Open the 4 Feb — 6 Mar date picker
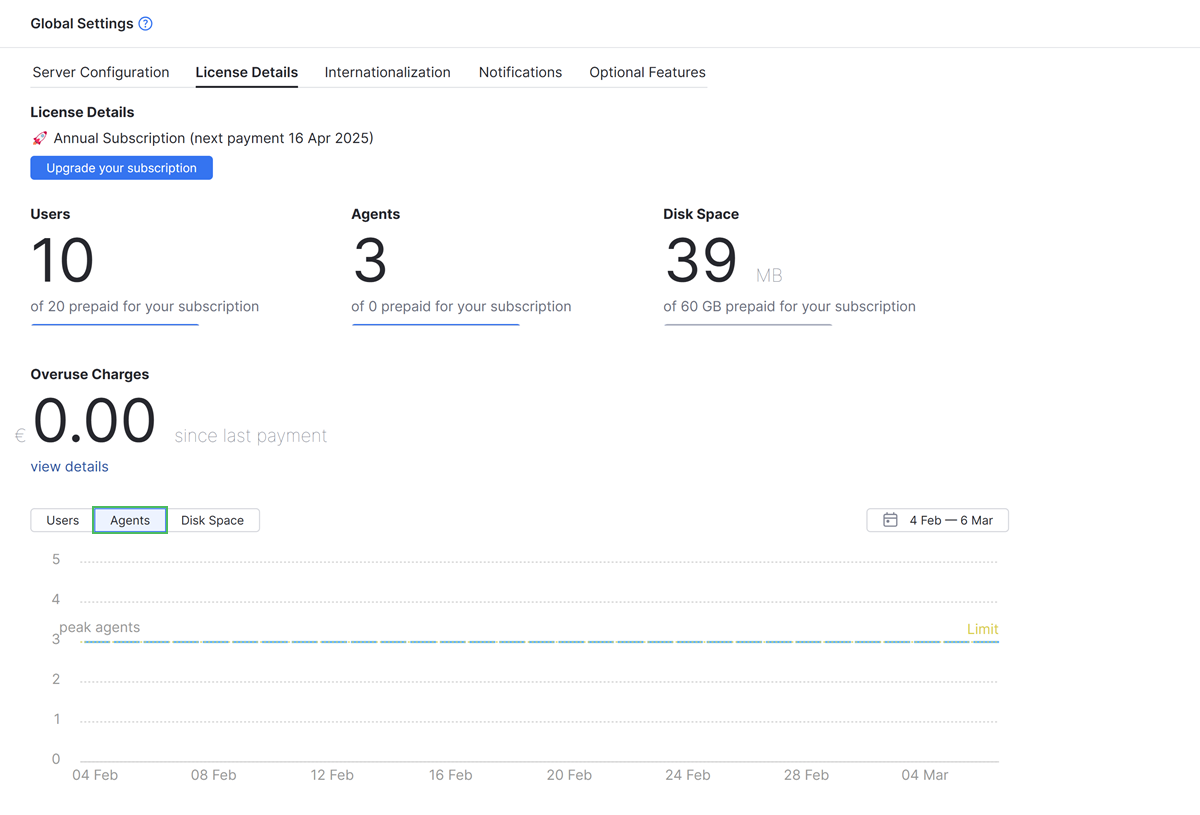1200x815 pixels. coord(938,520)
